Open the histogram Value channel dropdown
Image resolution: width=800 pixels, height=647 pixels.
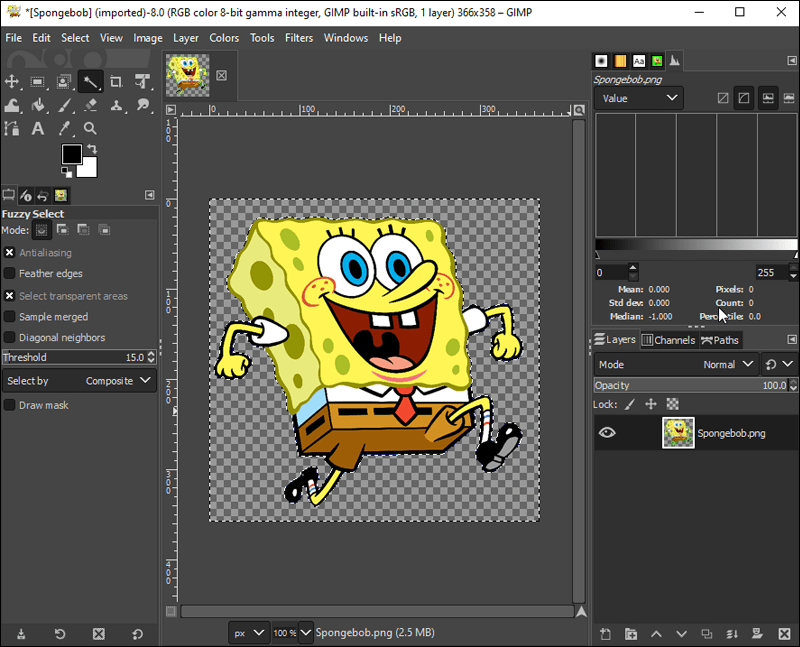639,98
